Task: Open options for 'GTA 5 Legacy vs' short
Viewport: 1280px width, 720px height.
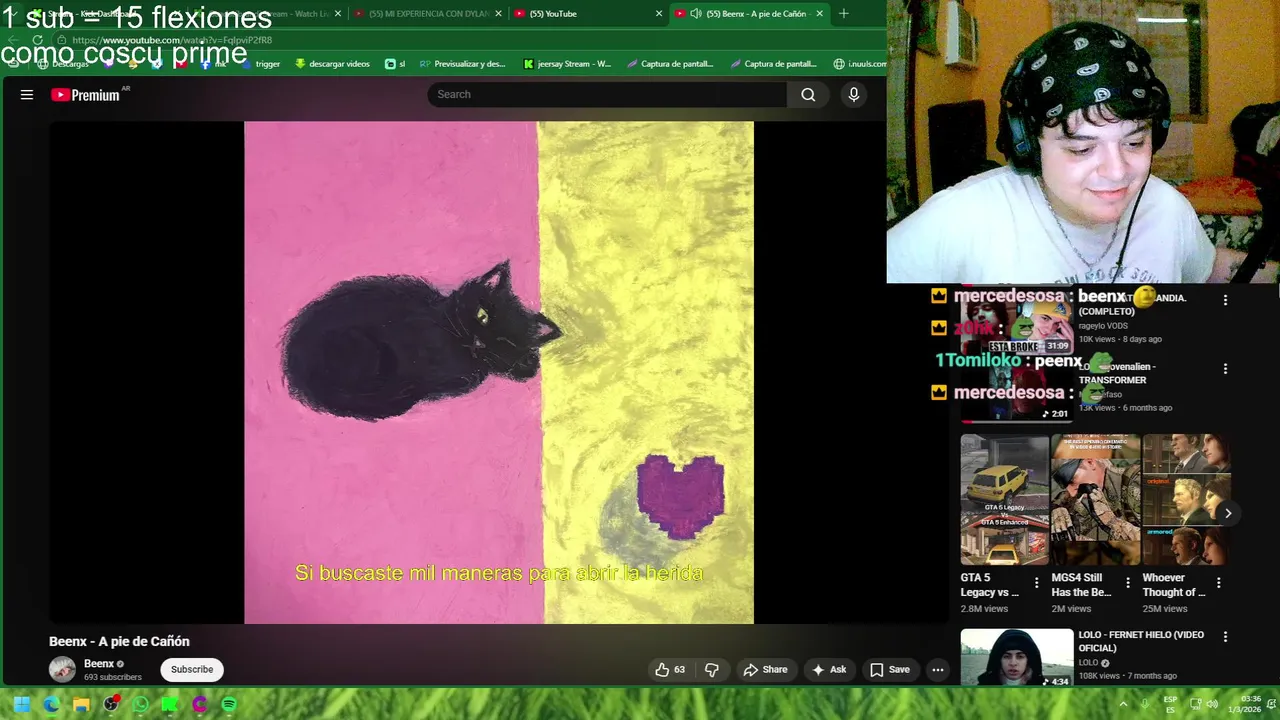Action: [1036, 583]
